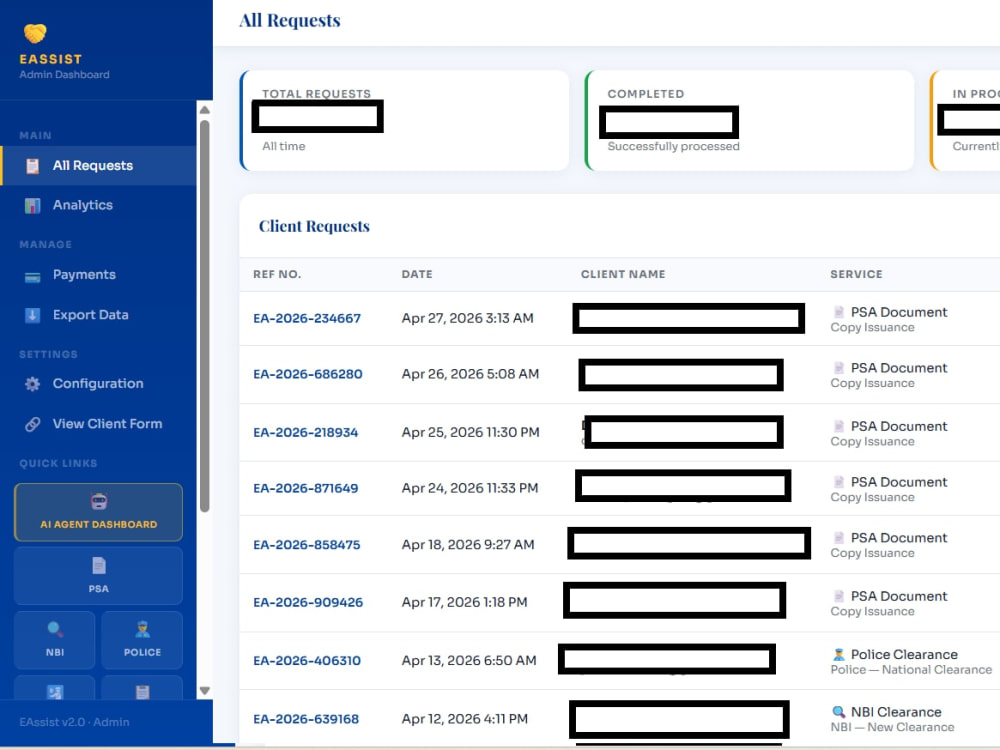Open request EA-2026-218934
This screenshot has height=750, width=1000.
[x=305, y=432]
